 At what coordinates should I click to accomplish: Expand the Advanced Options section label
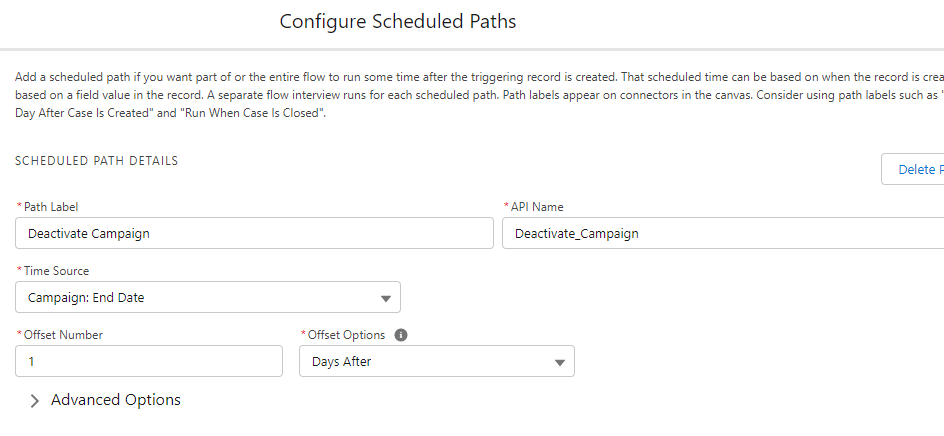tap(116, 400)
